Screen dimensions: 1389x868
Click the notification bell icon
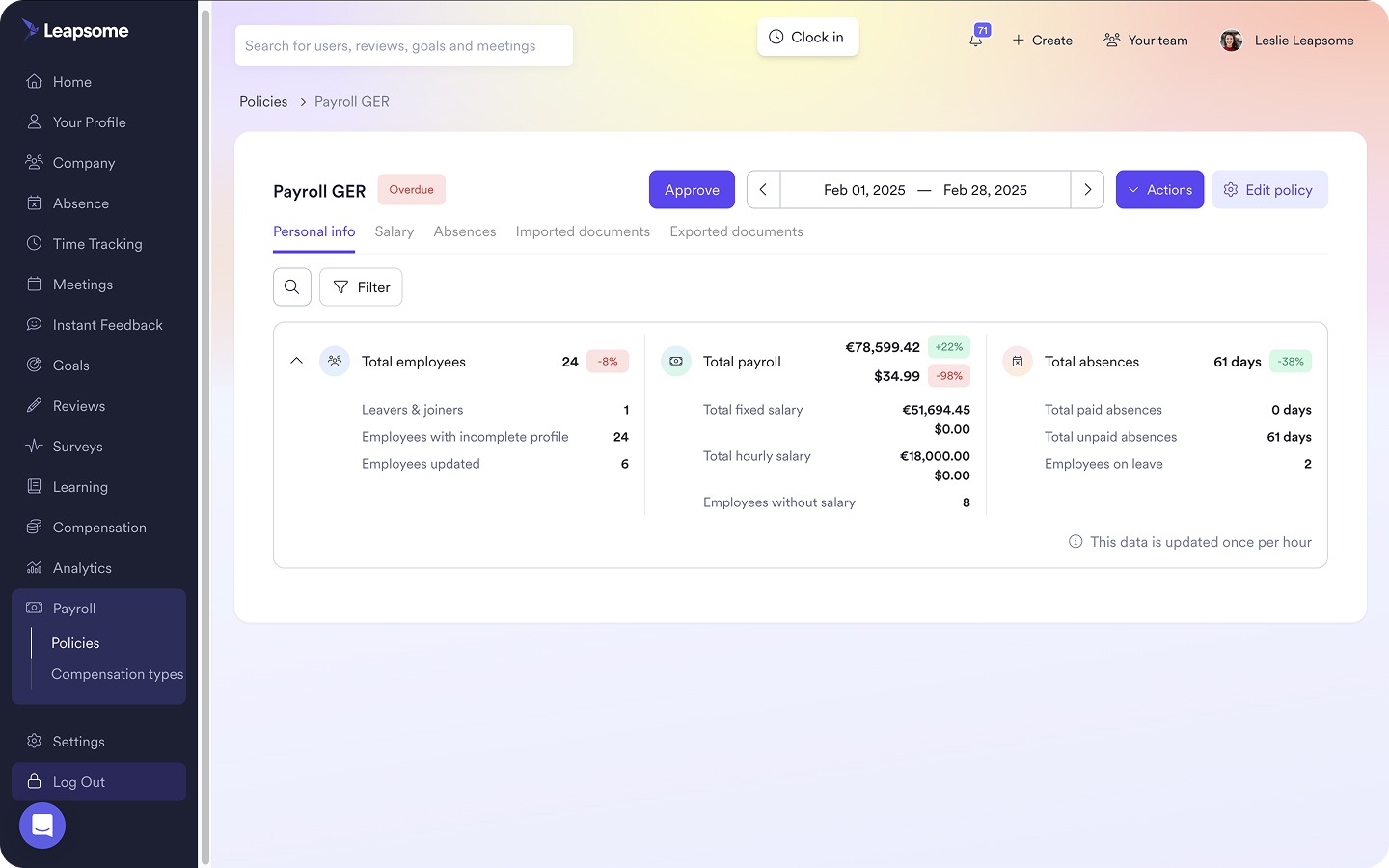pyautogui.click(x=976, y=41)
